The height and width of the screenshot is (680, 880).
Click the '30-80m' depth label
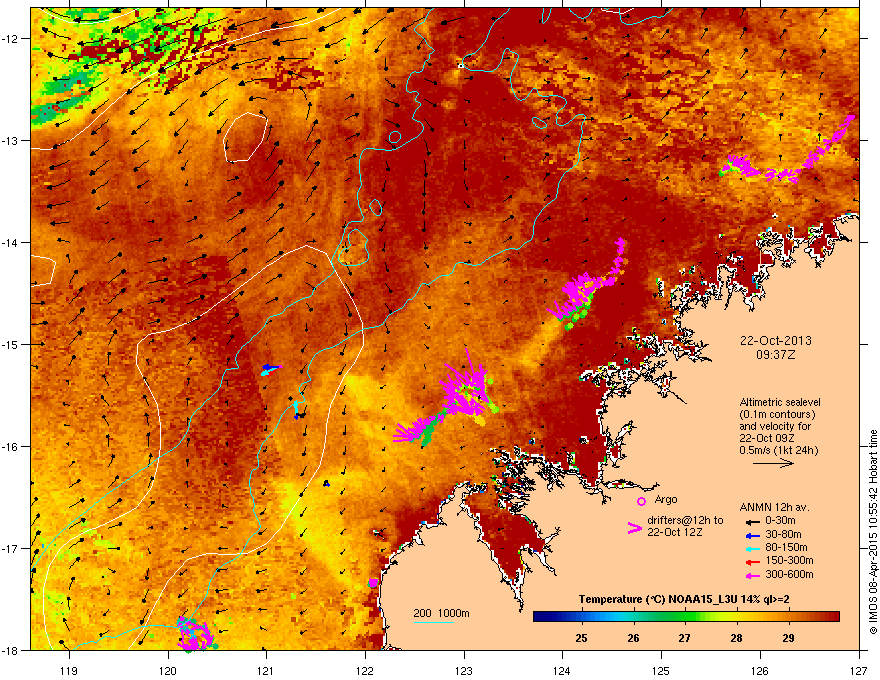coord(783,534)
